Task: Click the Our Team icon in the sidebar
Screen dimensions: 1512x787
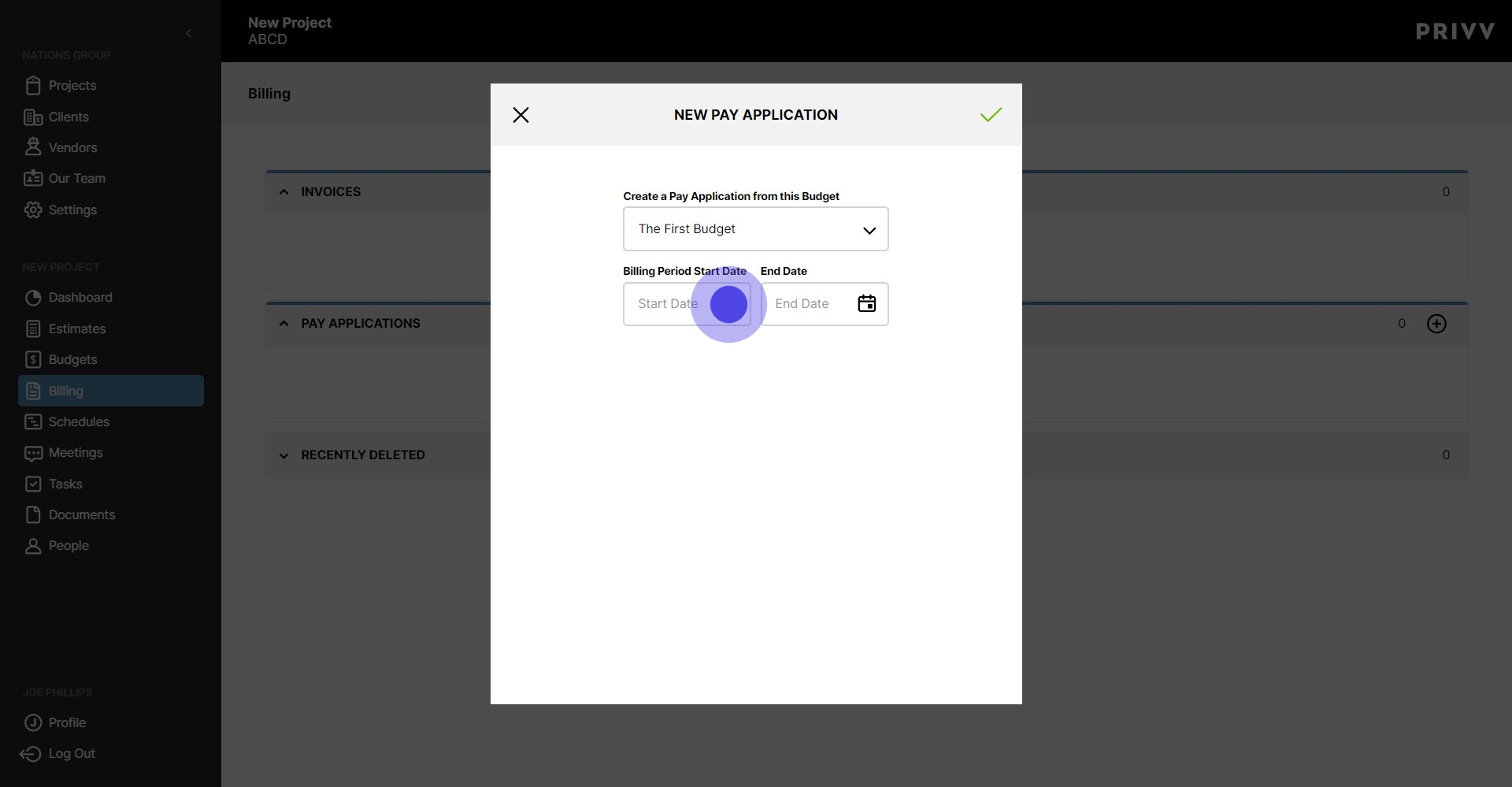Action: coord(33,178)
